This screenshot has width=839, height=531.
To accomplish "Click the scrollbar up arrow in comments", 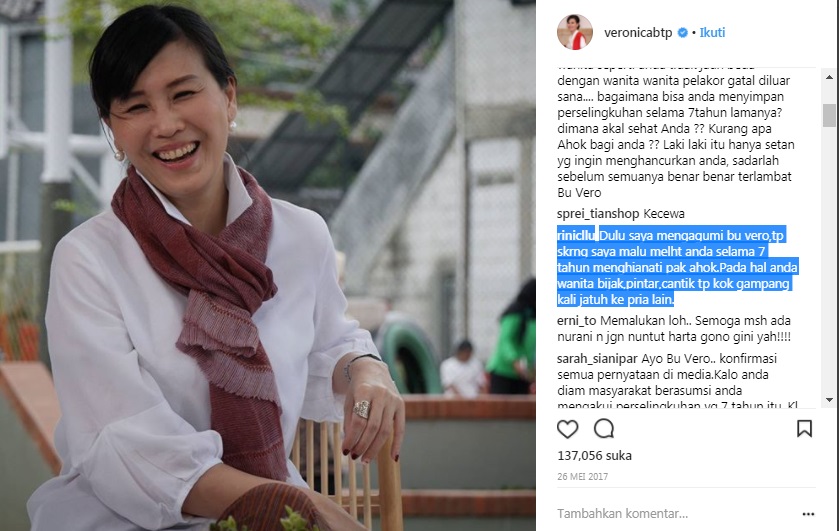I will click(x=829, y=77).
